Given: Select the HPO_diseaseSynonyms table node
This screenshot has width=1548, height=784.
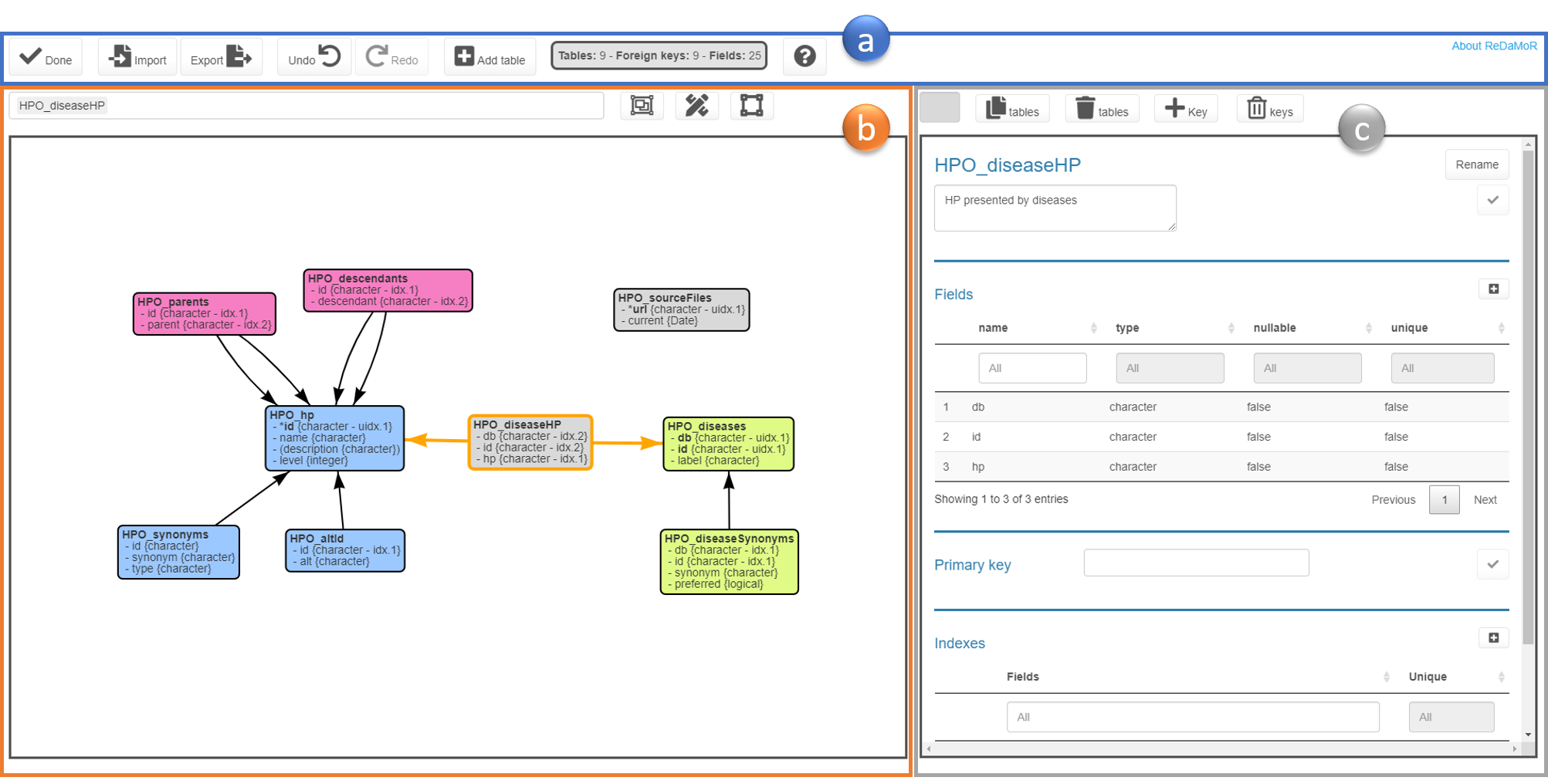Looking at the screenshot, I should tap(729, 562).
